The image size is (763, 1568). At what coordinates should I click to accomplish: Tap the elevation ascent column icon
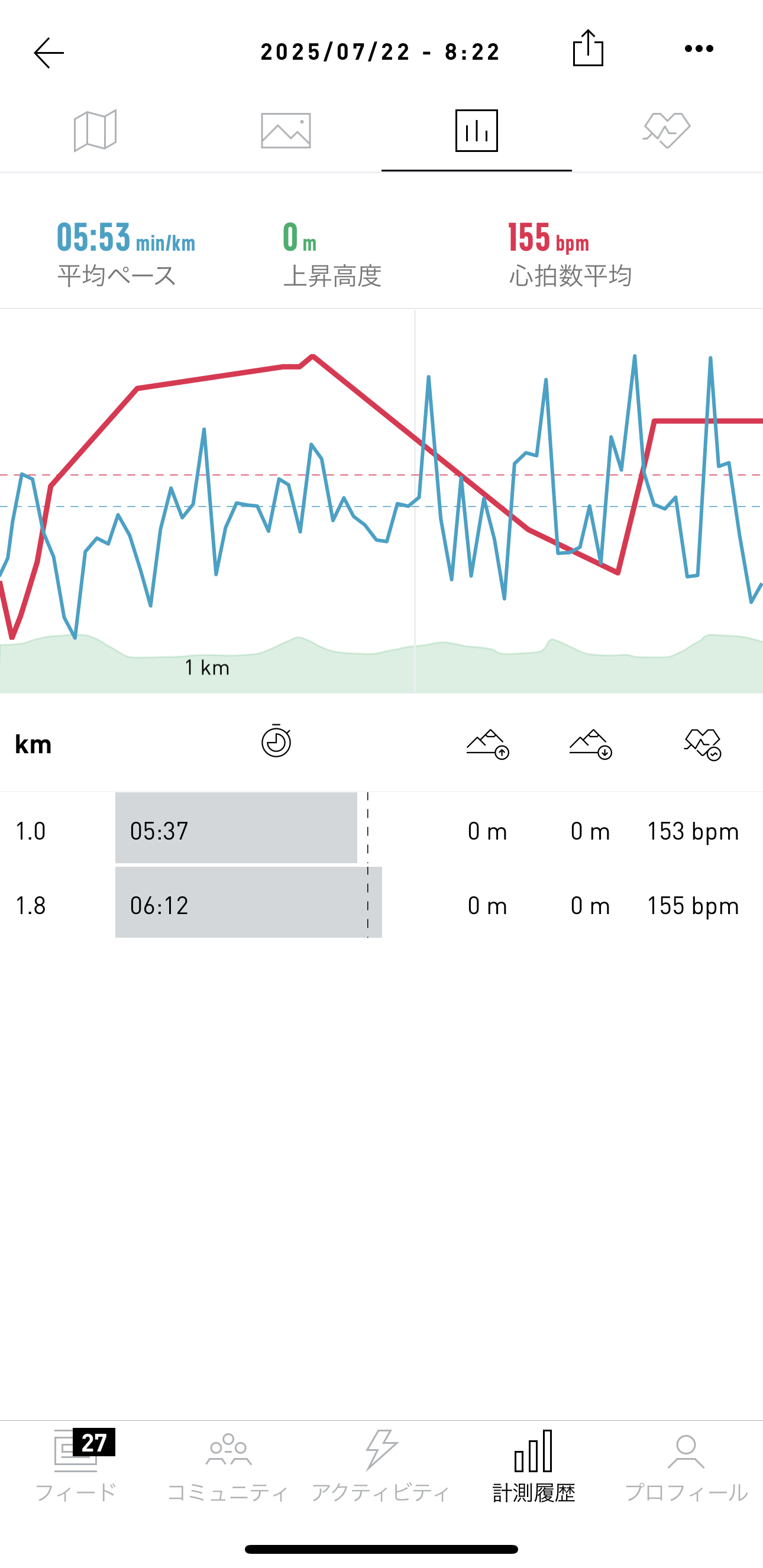pyautogui.click(x=487, y=744)
